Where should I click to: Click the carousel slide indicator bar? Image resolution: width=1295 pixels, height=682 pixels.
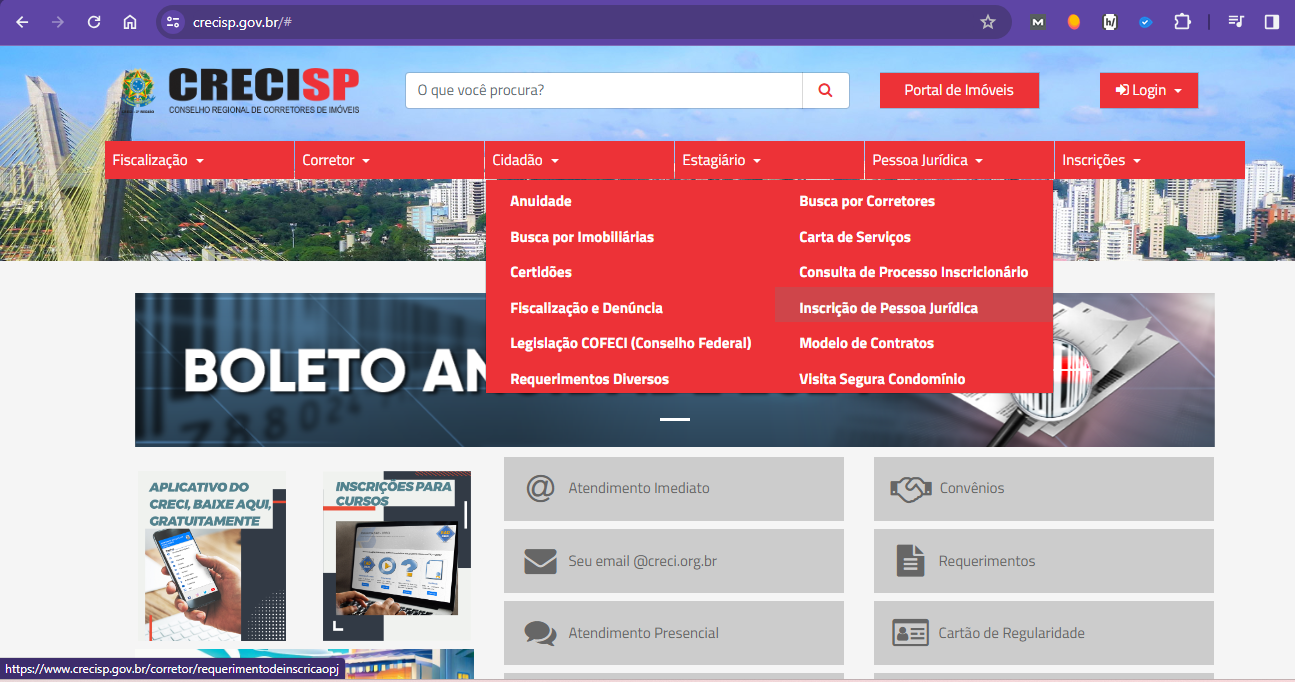[x=675, y=419]
